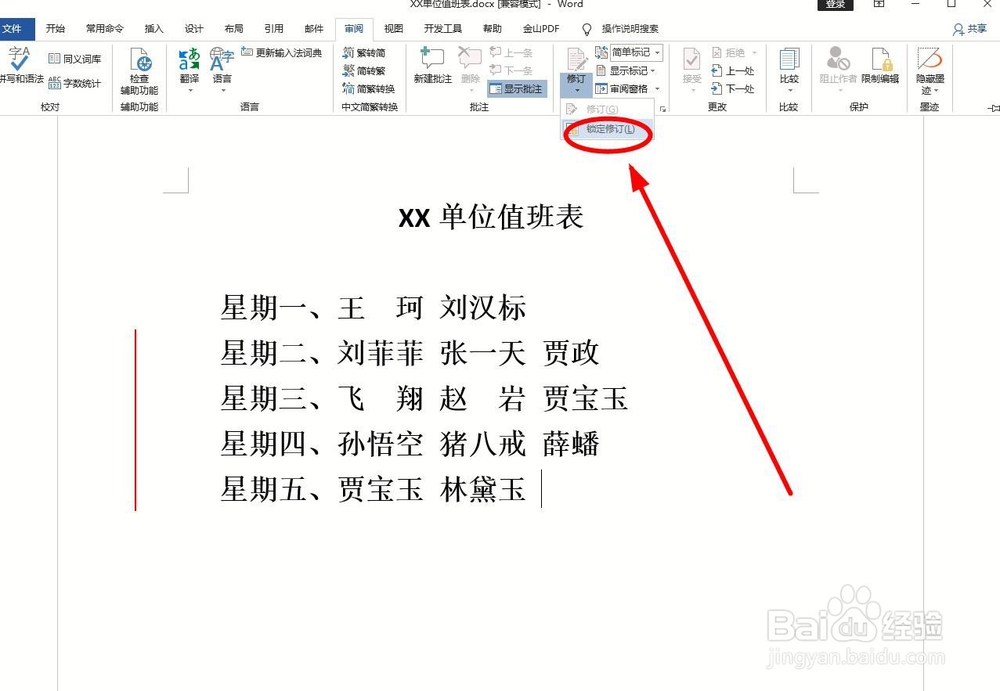Switch to the 布局 tab
Screen dimensions: 1000x691
click(x=234, y=29)
